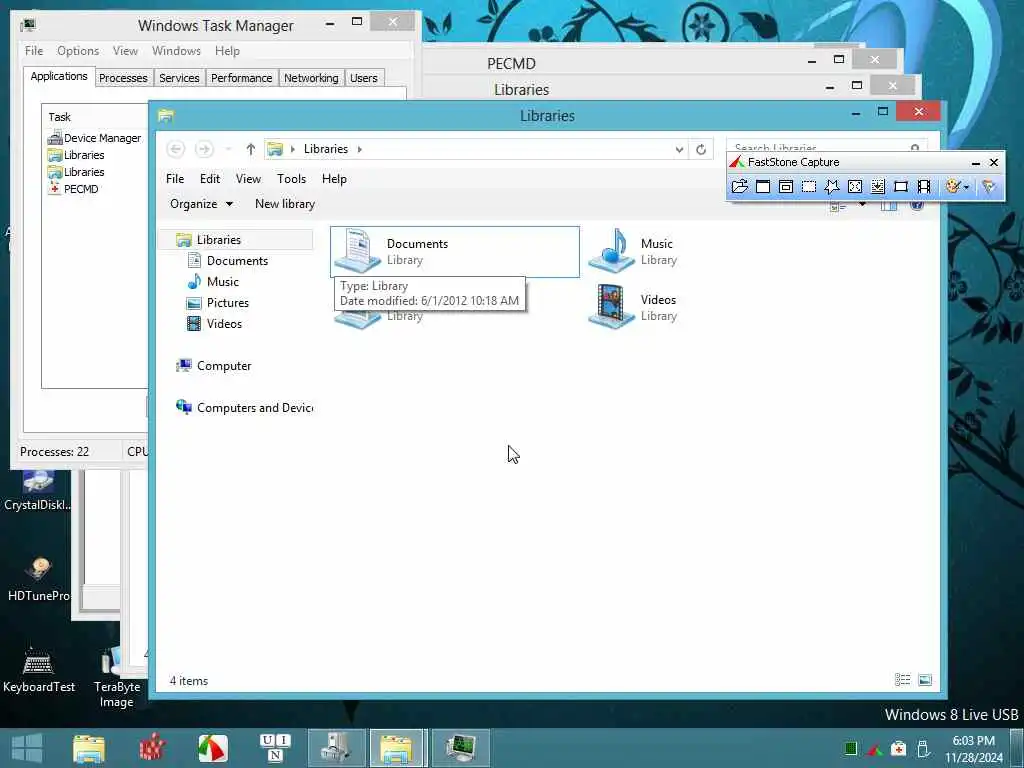Click the Forward arrow in Libraries window

[x=204, y=149]
